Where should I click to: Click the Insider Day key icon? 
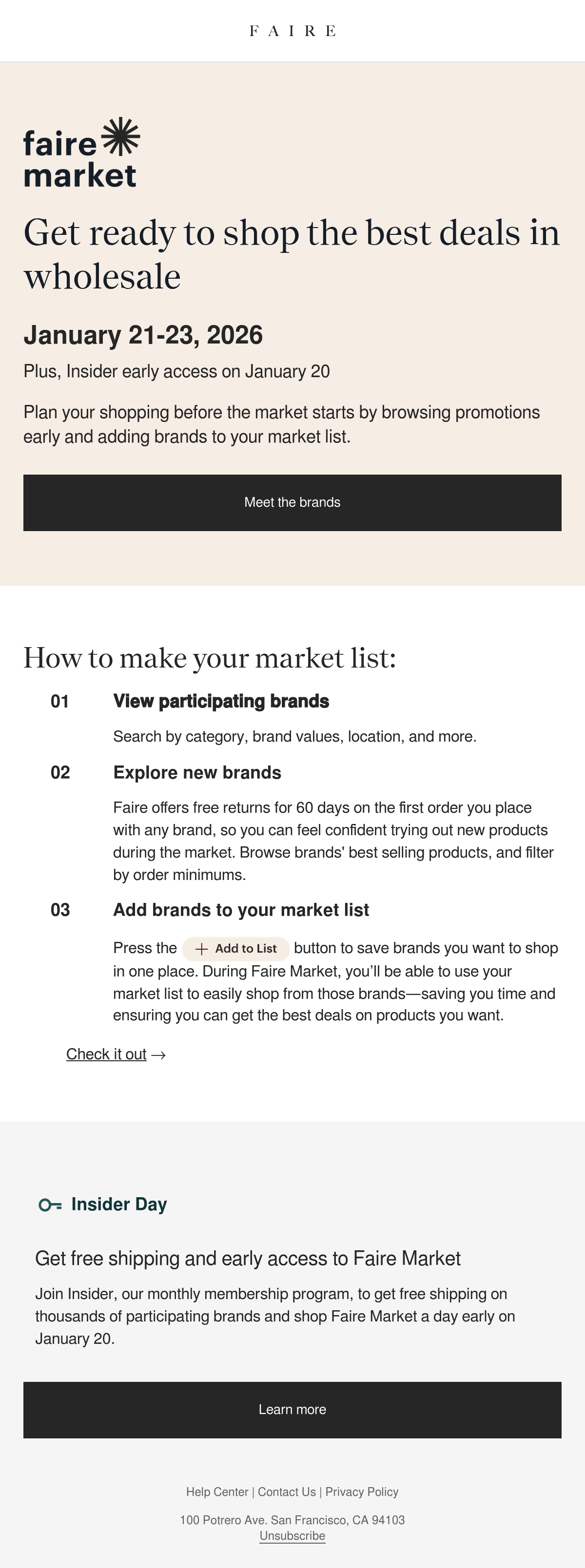pos(50,1205)
